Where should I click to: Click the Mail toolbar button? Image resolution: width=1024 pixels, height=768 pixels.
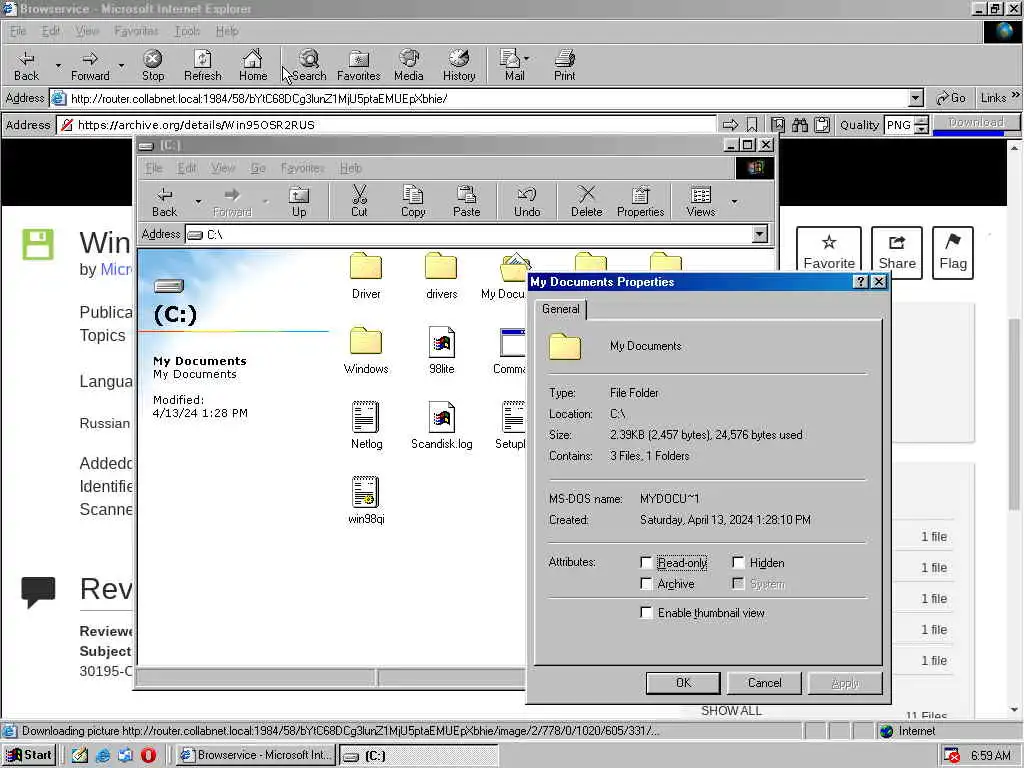(x=514, y=65)
